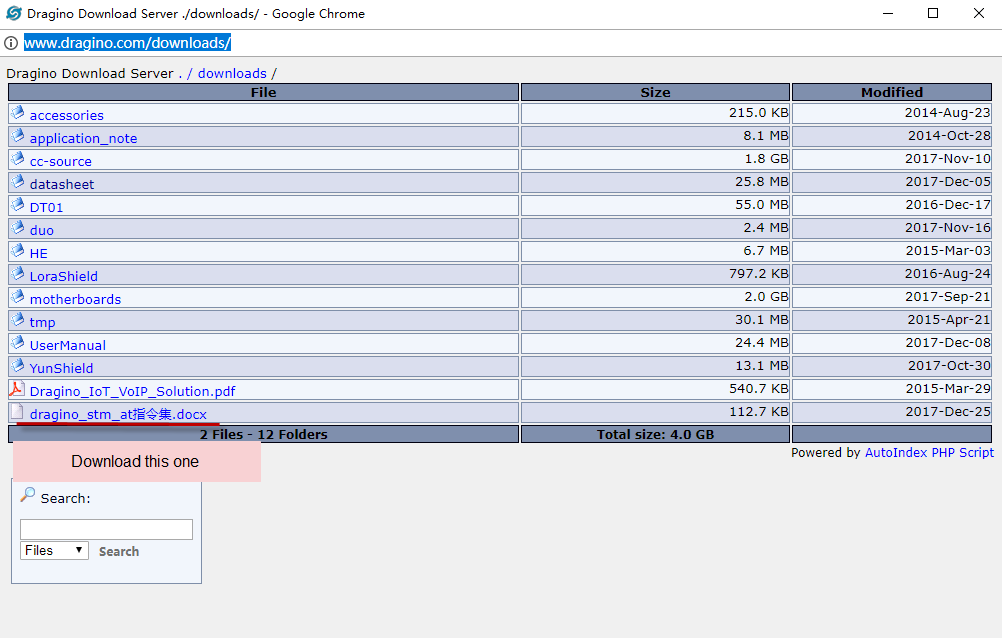The height and width of the screenshot is (638, 1002).
Task: Maximize the Chrome window
Action: coord(933,13)
